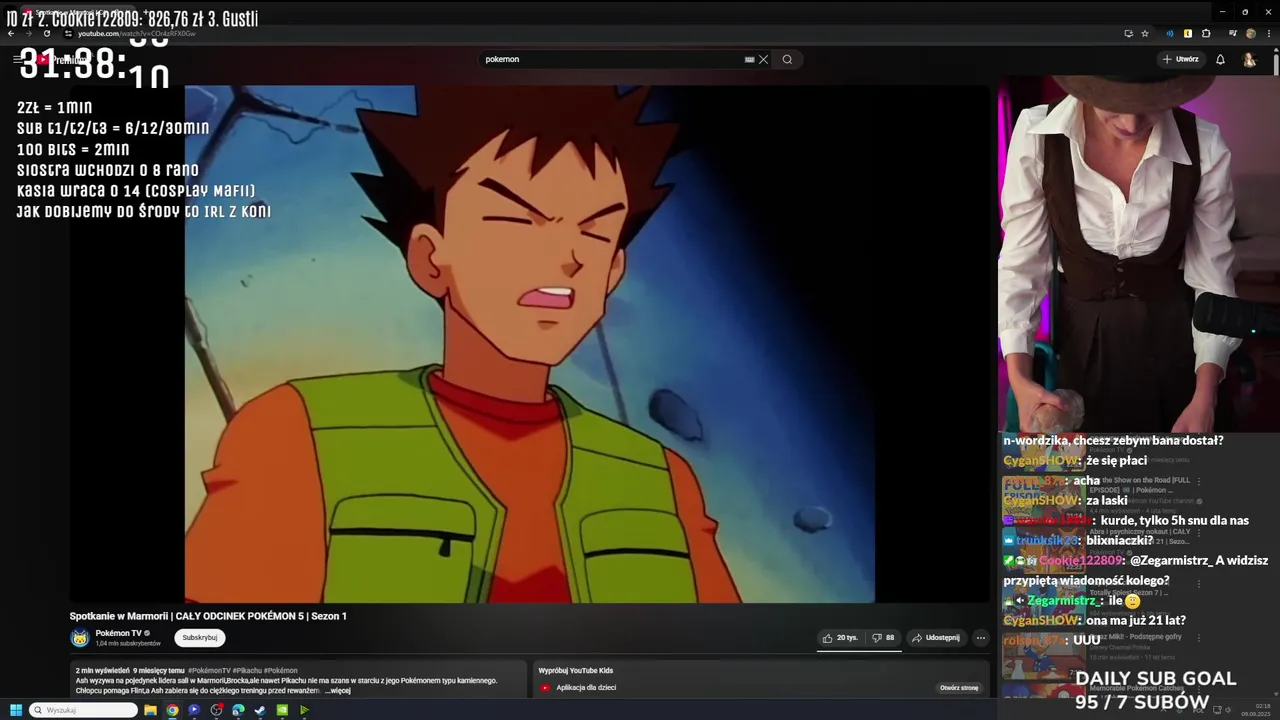This screenshot has width=1280, height=720.
Task: Go back in the browser
Action: (x=11, y=33)
